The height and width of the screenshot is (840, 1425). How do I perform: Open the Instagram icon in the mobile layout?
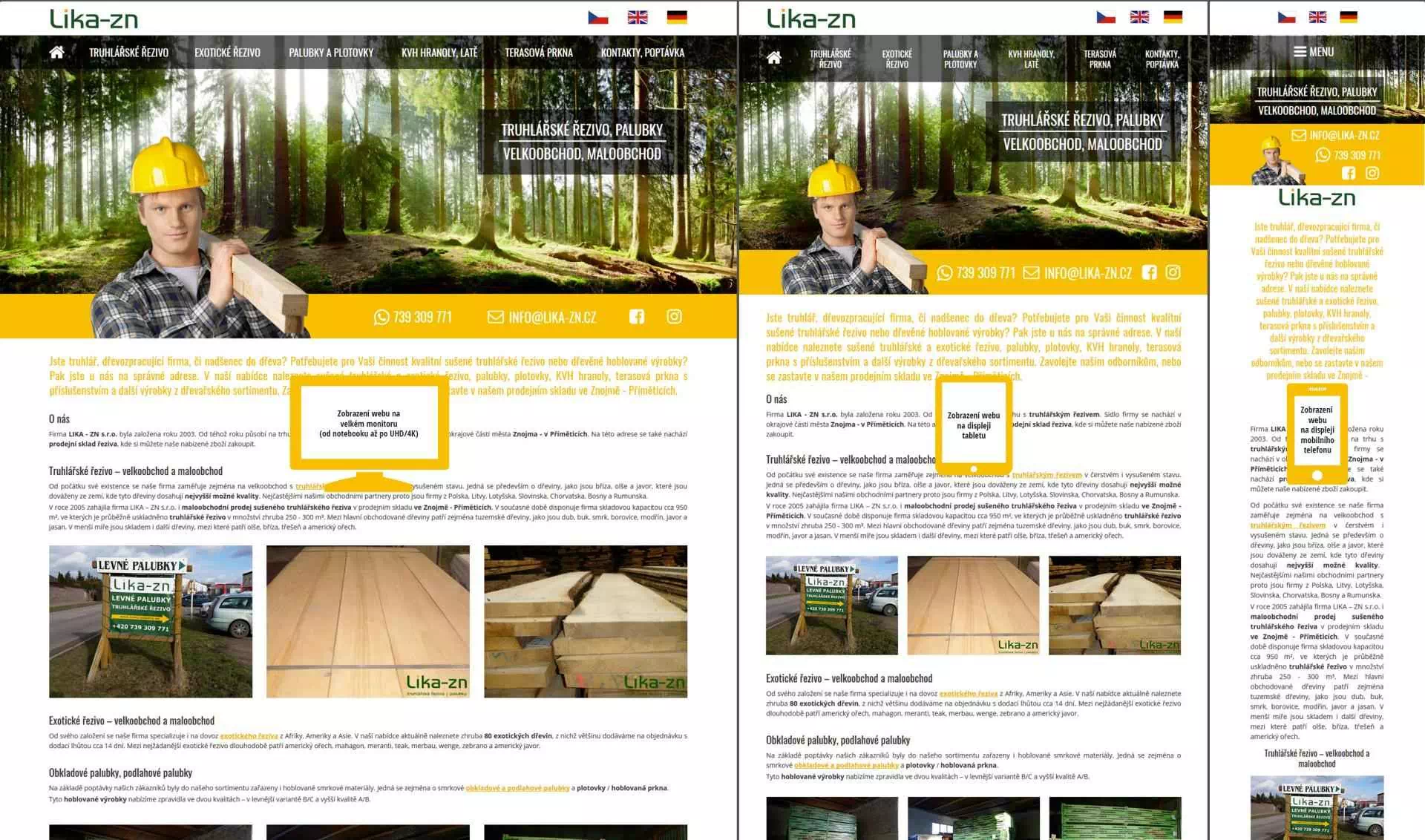(1372, 173)
